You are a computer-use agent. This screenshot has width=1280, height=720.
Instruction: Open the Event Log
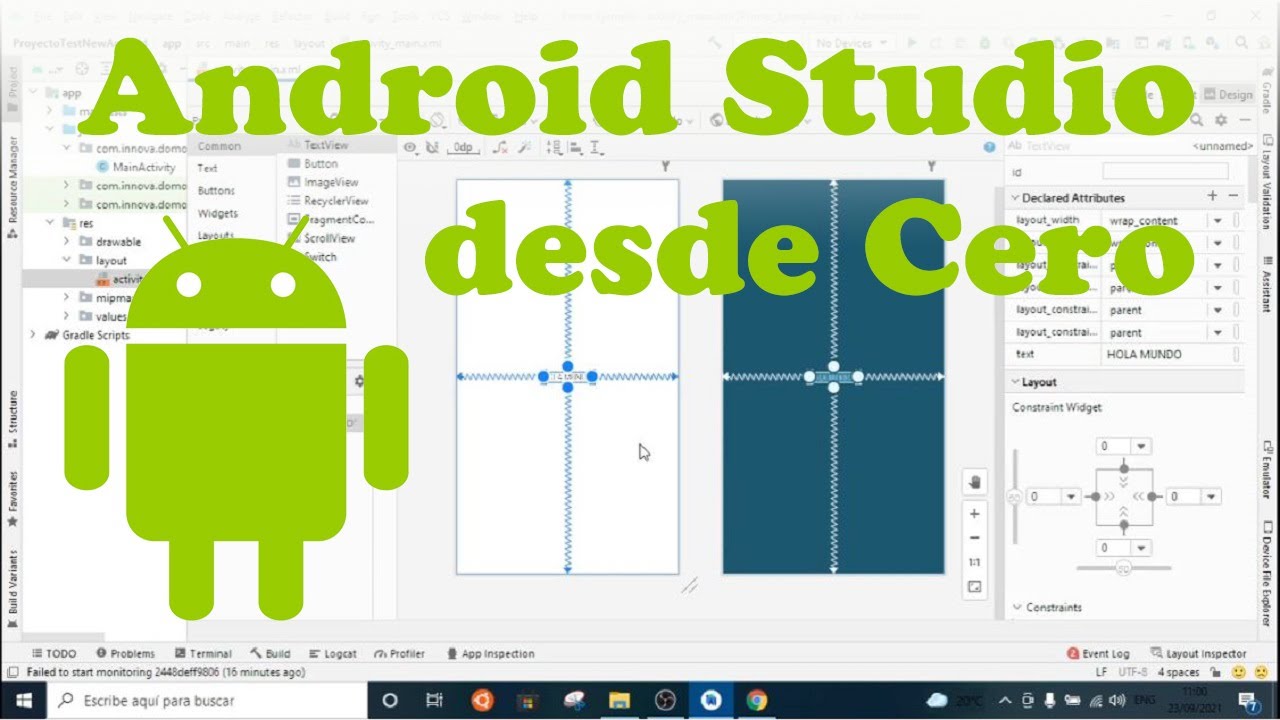pyautogui.click(x=1098, y=653)
